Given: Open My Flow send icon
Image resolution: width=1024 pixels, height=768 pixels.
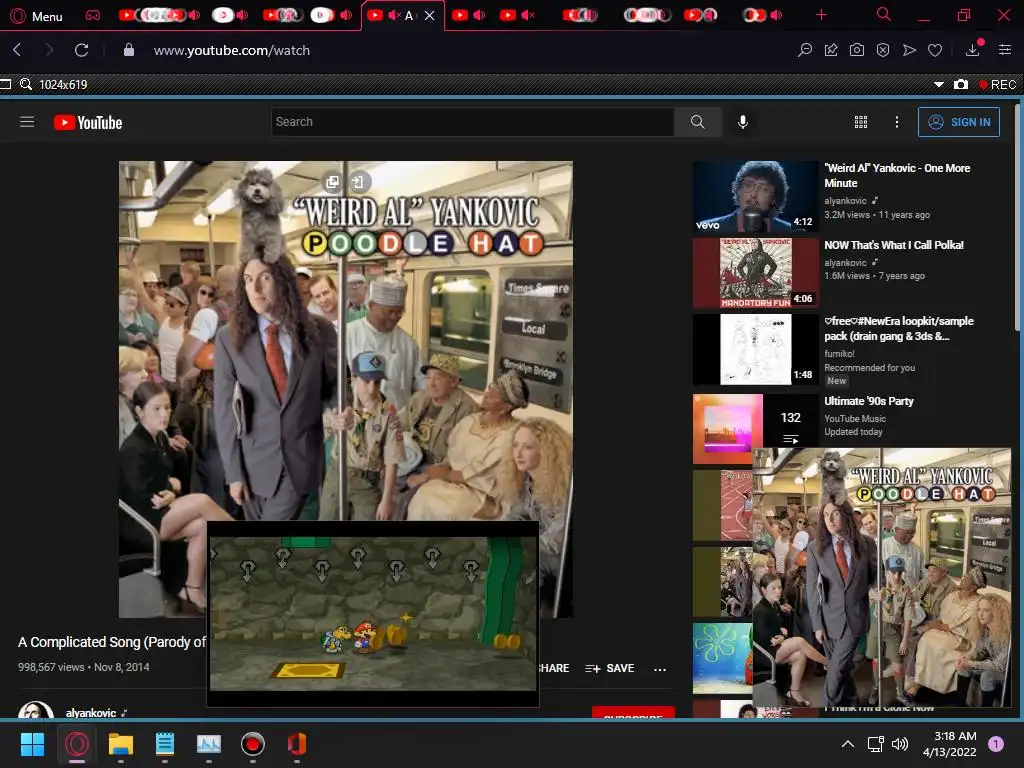Looking at the screenshot, I should [x=909, y=50].
